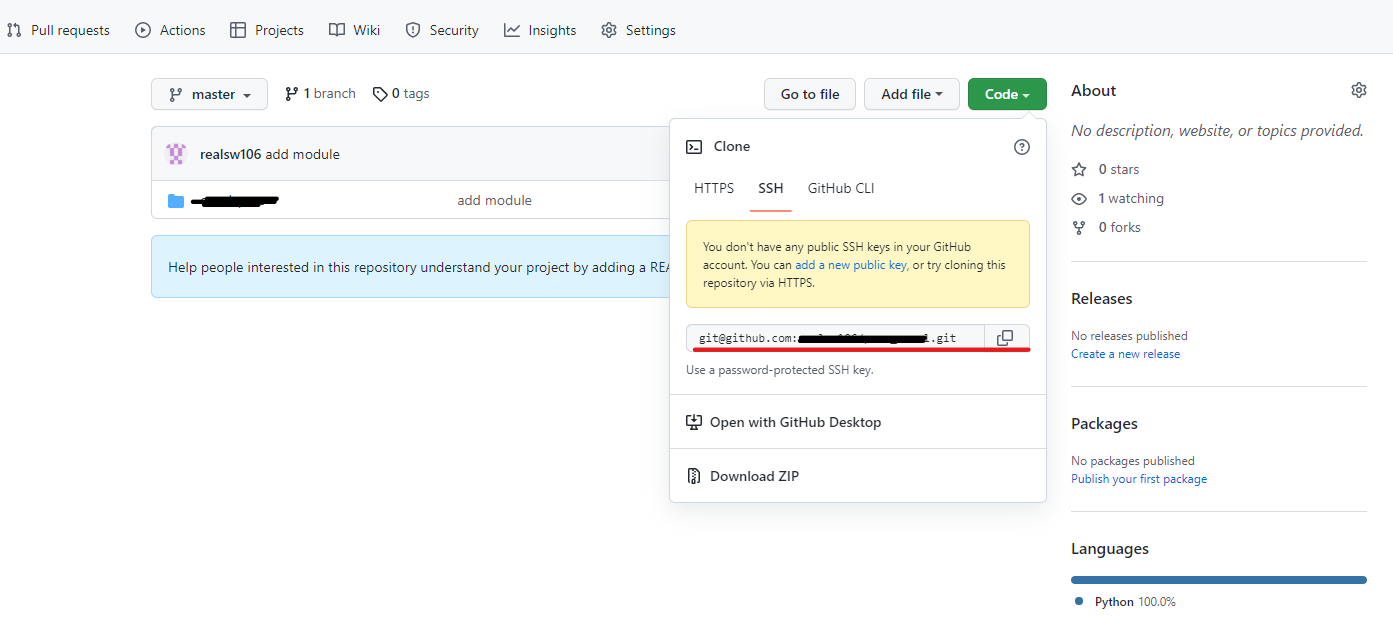Viewport: 1393px width, 639px height.
Task: Open the realsw106 profile link
Action: click(230, 154)
